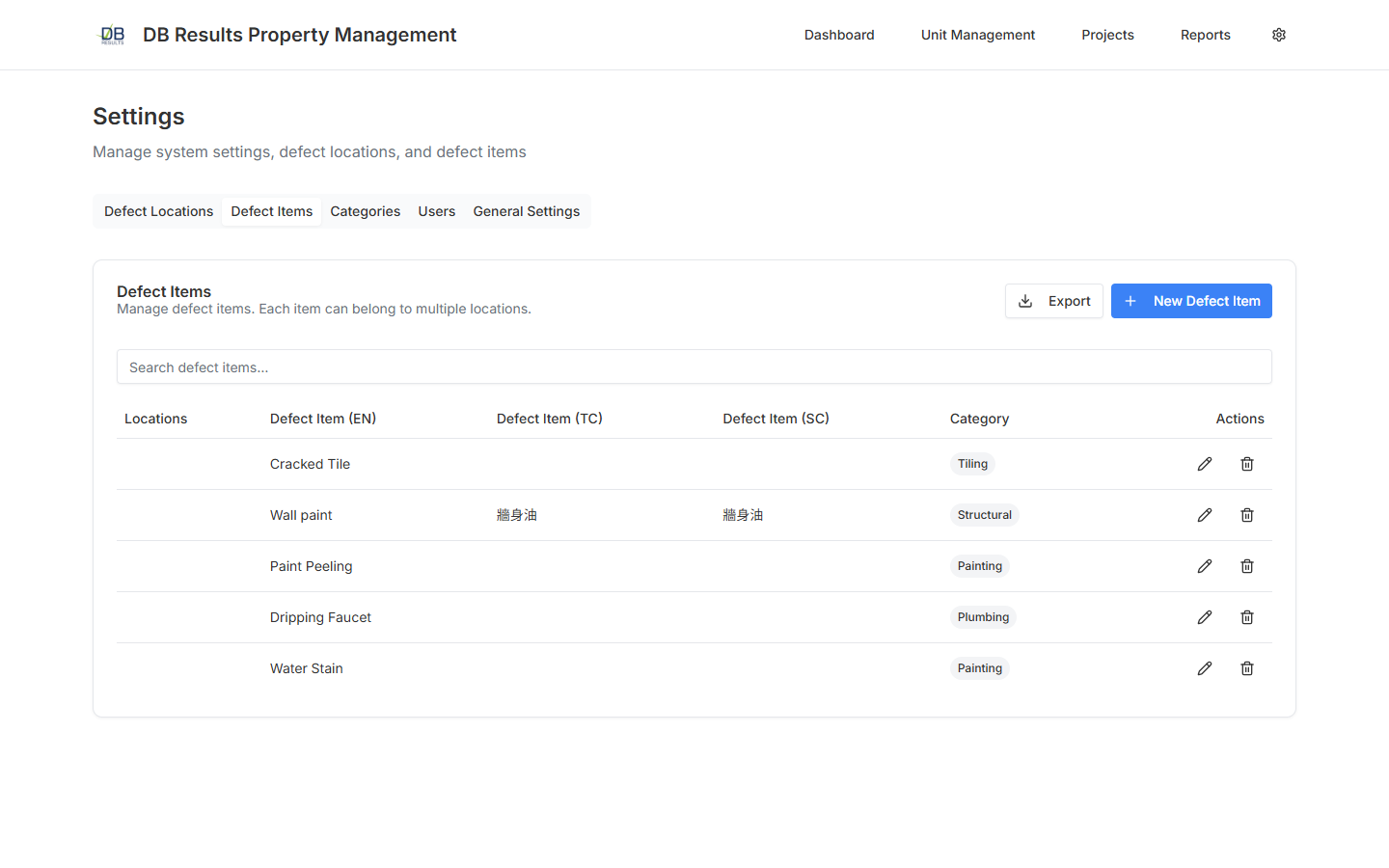The height and width of the screenshot is (868, 1389).
Task: Select the Water Stain row name
Action: pyautogui.click(x=307, y=668)
